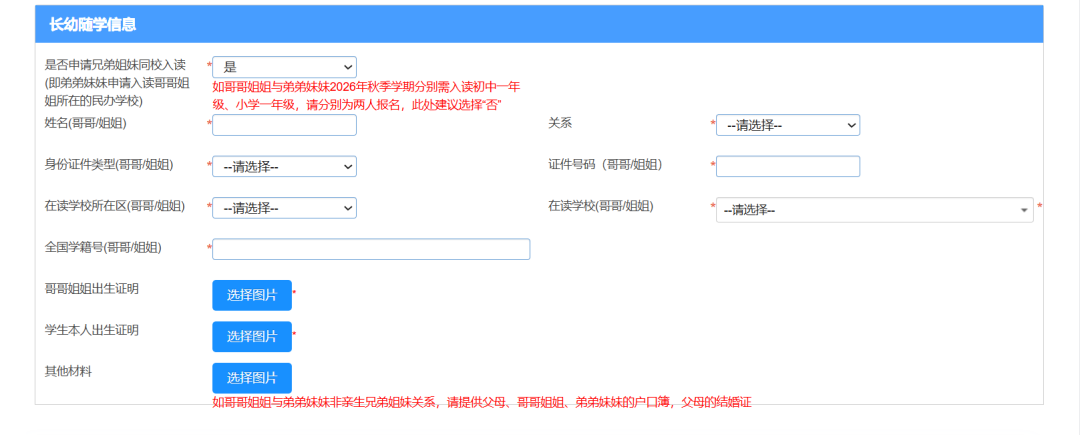Click the 全国学籍号(哥哥/姐姐) input box
Image resolution: width=1080 pixels, height=435 pixels.
[370, 249]
